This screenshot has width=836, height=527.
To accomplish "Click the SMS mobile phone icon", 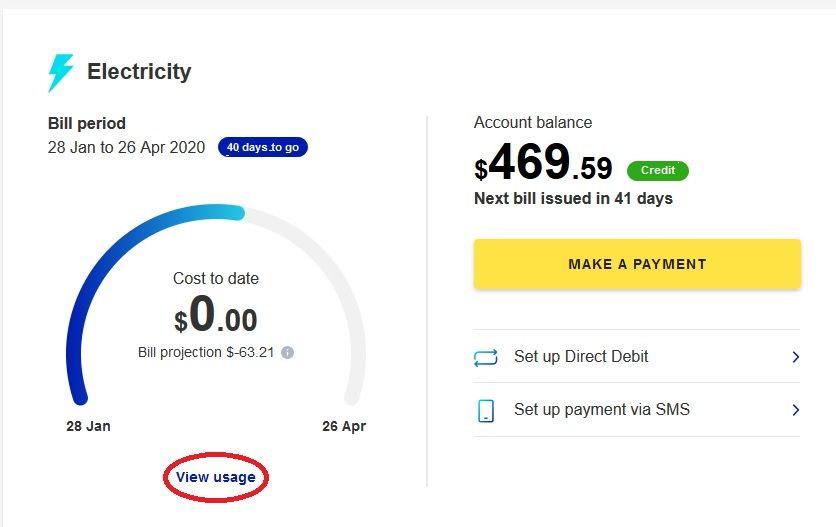I will [x=485, y=410].
